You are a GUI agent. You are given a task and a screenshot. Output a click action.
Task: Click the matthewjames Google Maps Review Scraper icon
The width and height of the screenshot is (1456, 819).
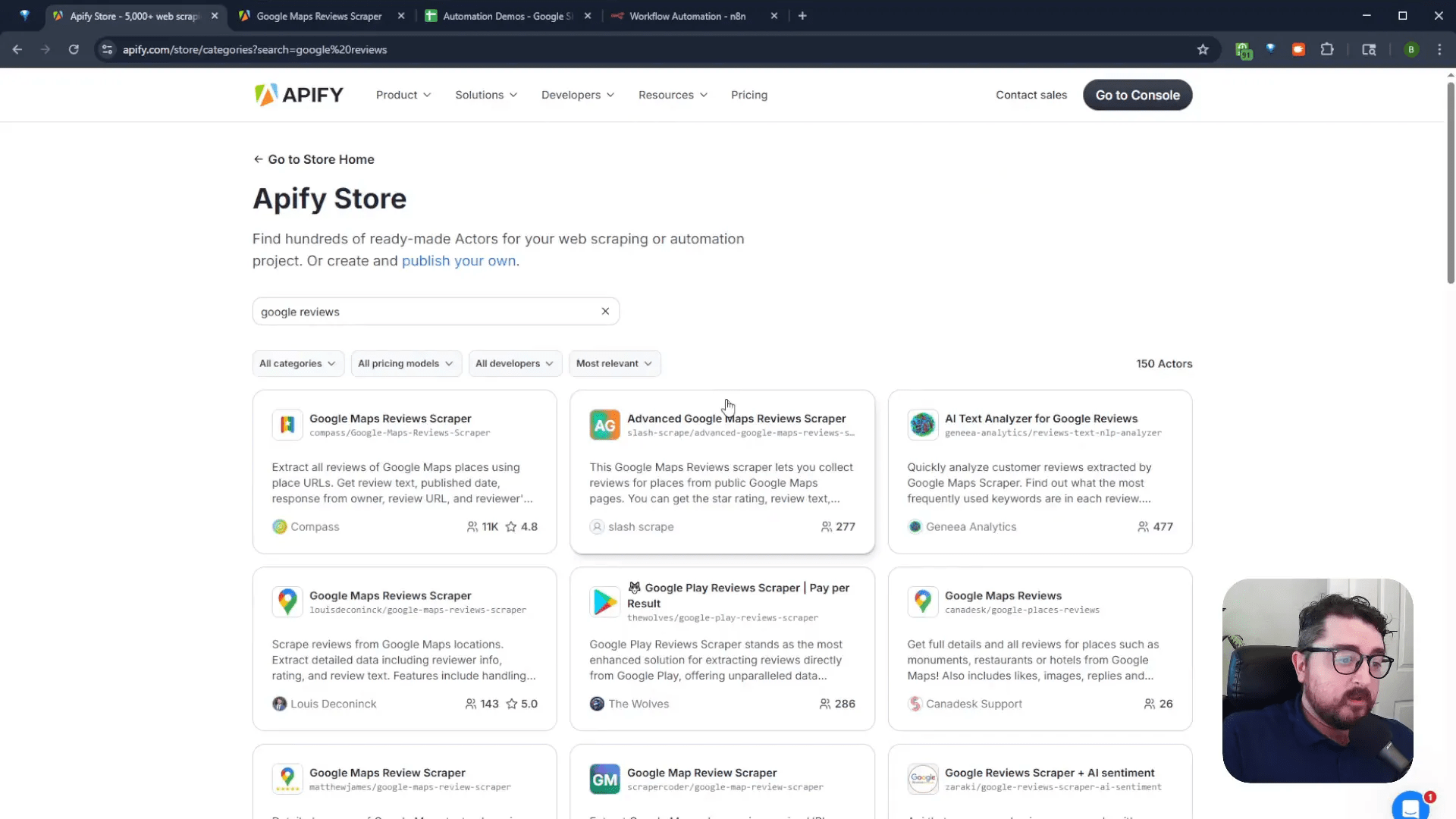point(287,779)
